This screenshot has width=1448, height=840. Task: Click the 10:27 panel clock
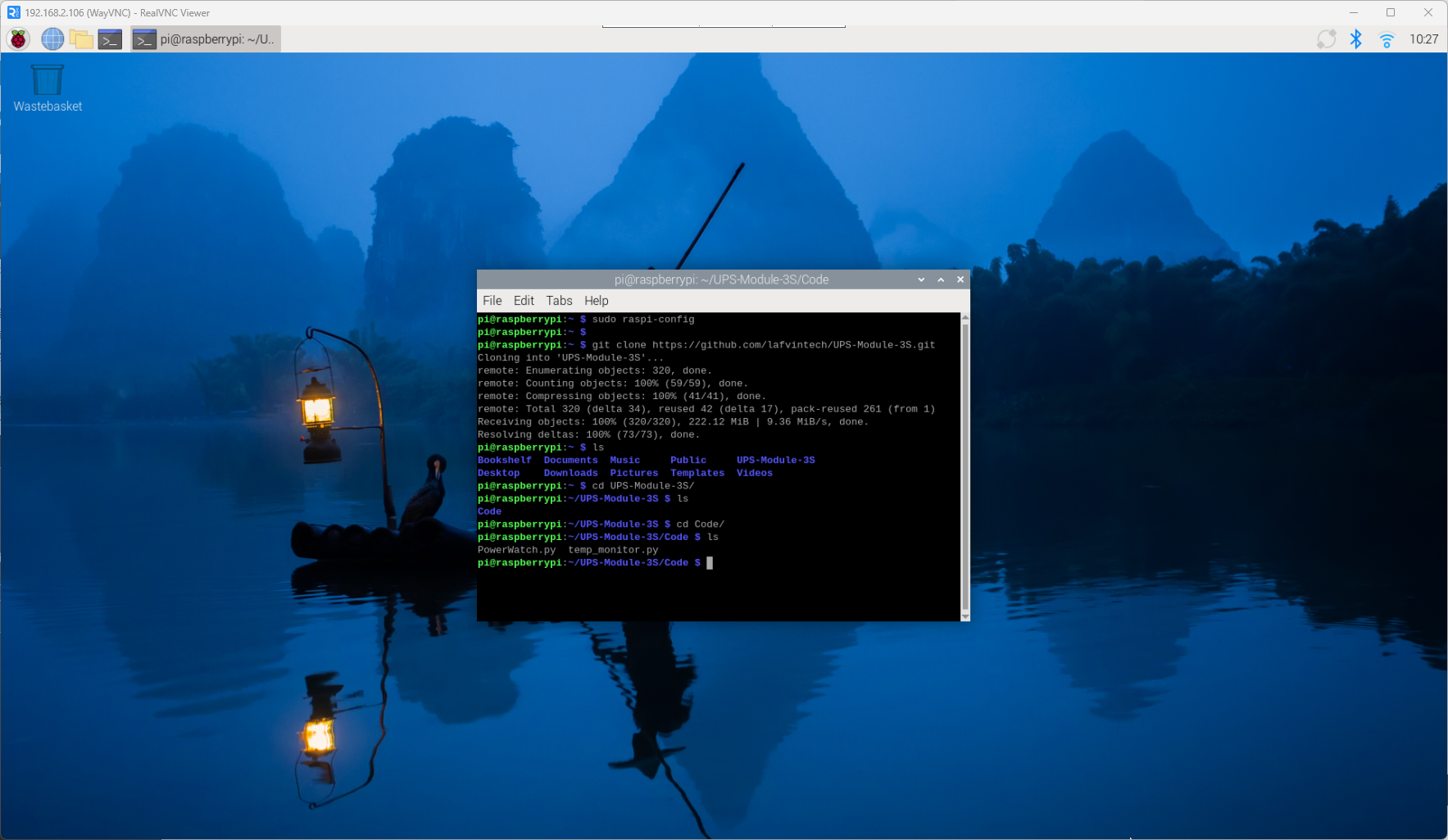coord(1423,39)
